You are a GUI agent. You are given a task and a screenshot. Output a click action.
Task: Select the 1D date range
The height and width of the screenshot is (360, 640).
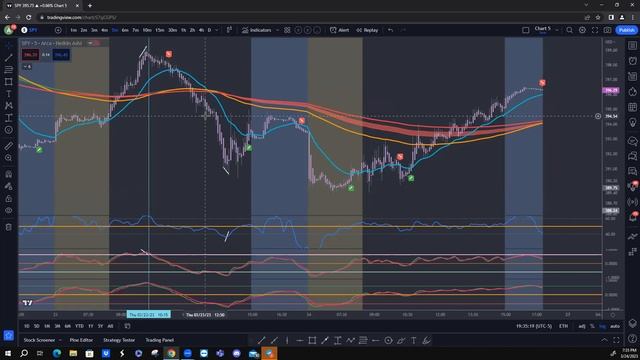[x=27, y=326]
